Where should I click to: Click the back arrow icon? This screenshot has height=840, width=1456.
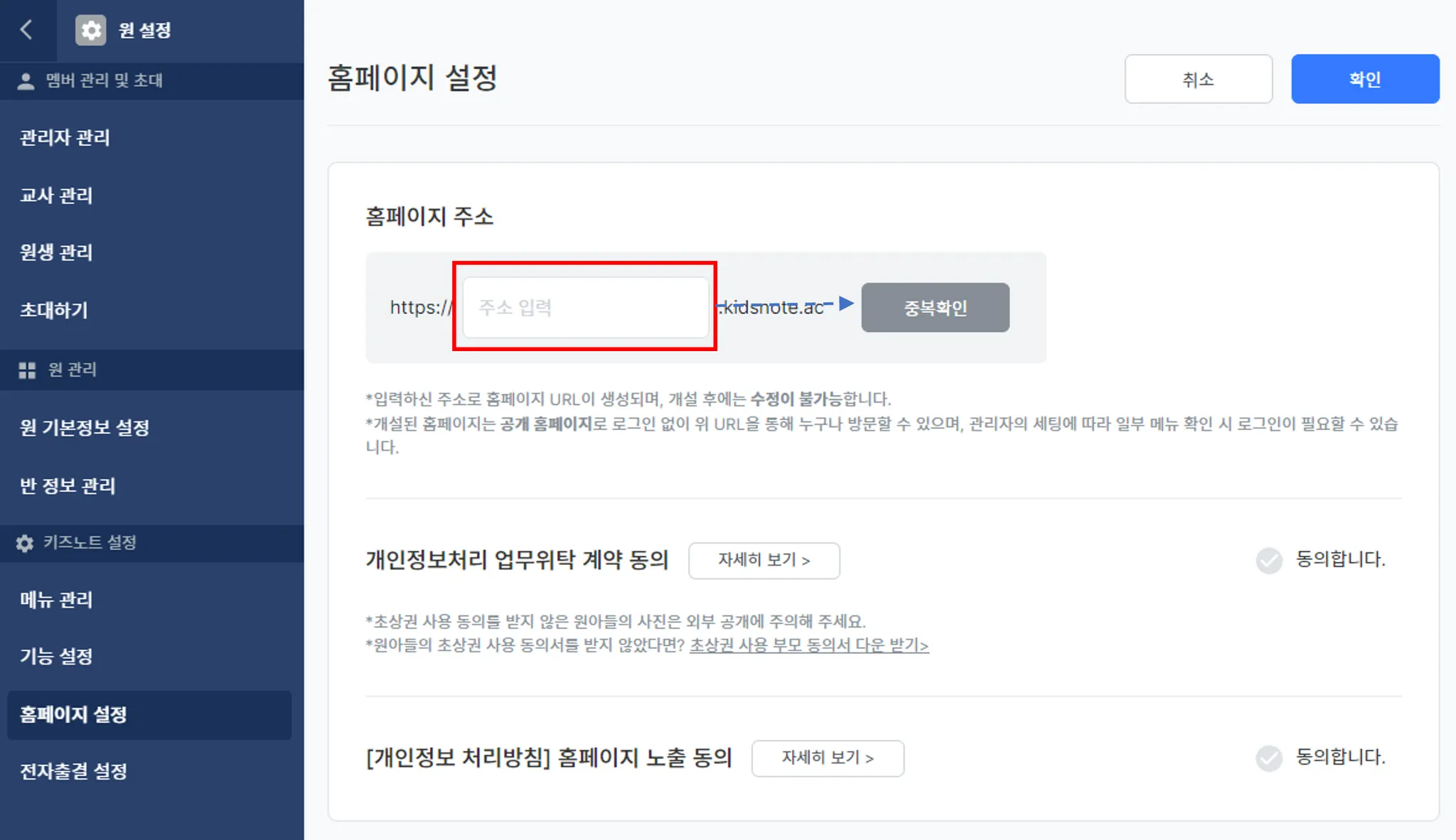pyautogui.click(x=27, y=30)
